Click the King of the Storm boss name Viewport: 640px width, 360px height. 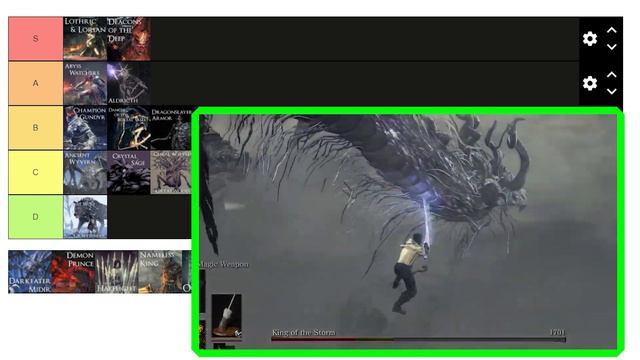coord(303,332)
